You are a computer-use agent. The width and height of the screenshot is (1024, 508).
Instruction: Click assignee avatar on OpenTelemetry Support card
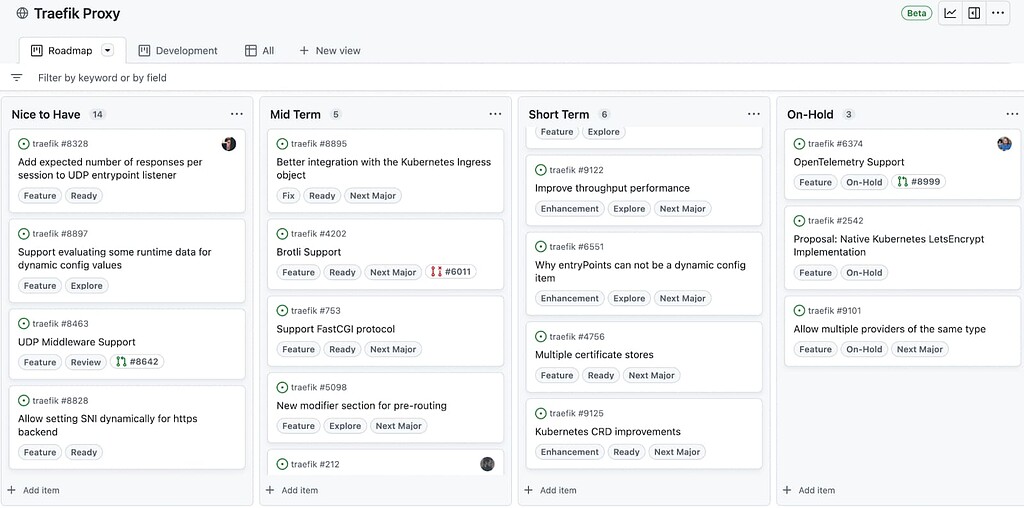(1004, 144)
